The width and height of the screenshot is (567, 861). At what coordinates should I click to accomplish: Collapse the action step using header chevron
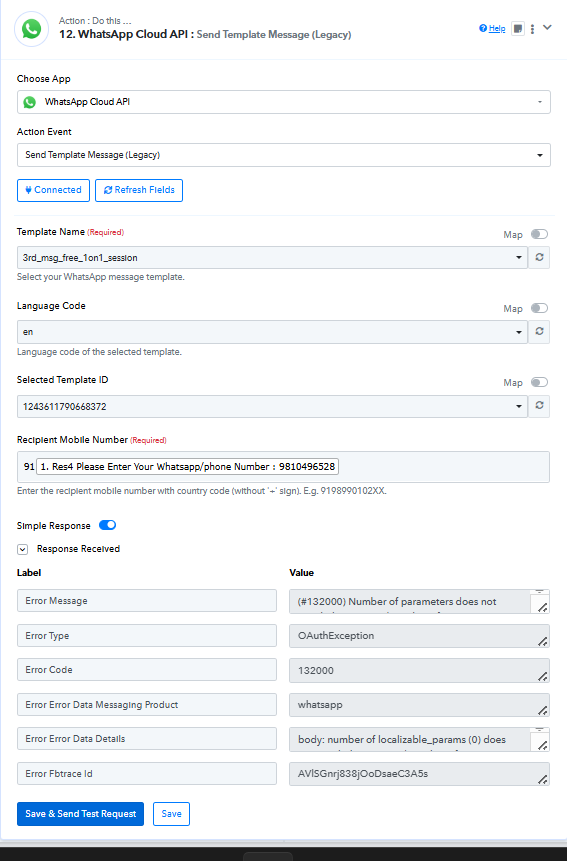click(x=547, y=27)
